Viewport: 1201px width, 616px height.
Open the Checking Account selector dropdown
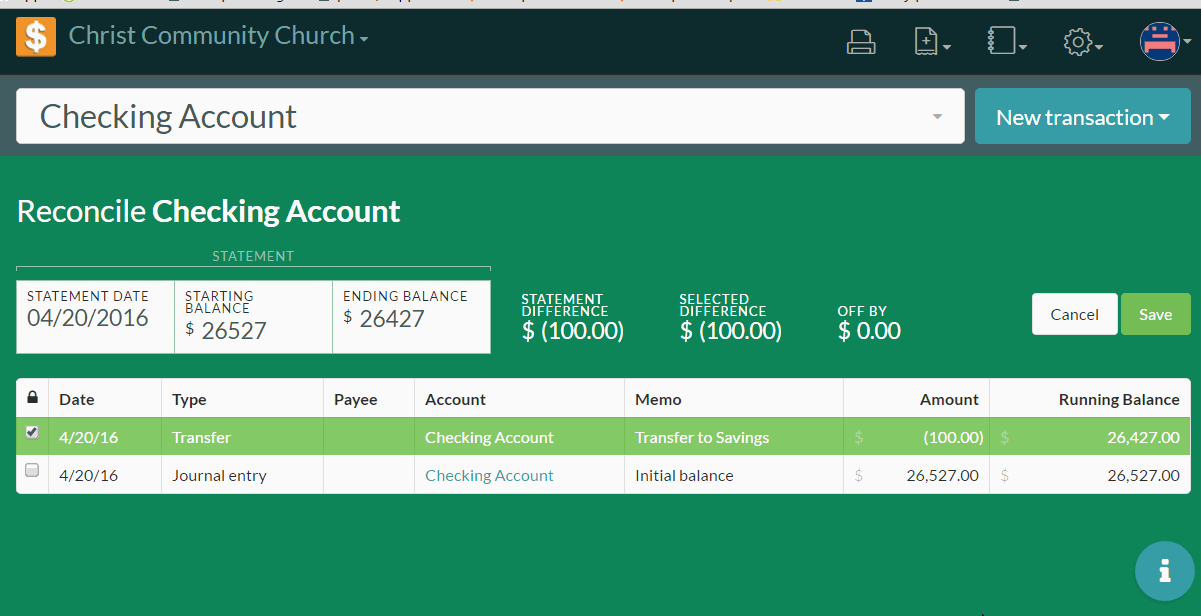938,116
